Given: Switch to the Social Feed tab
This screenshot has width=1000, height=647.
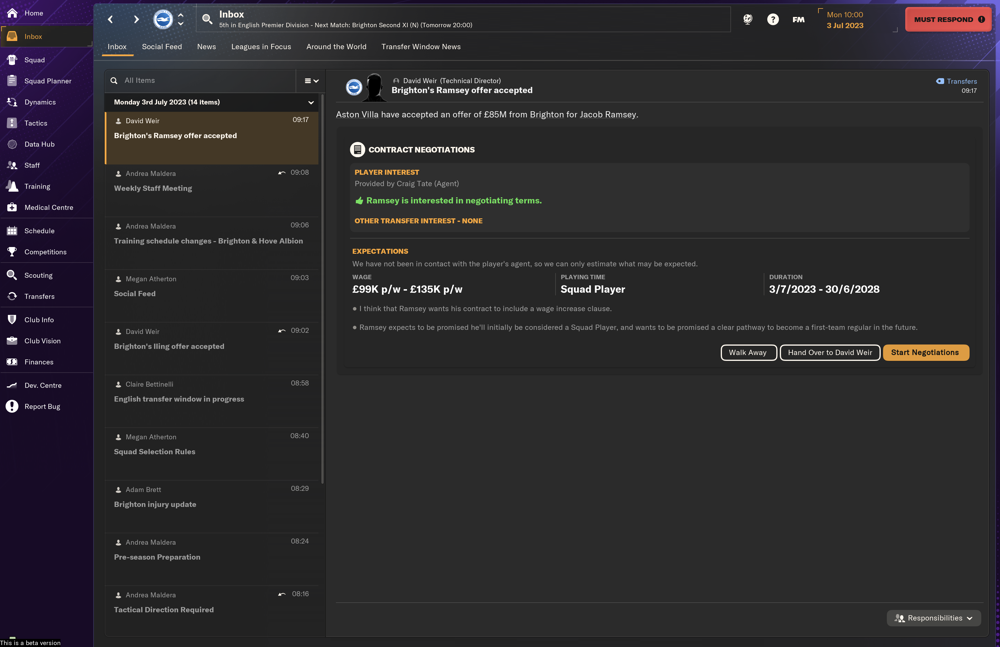Looking at the screenshot, I should tap(162, 46).
